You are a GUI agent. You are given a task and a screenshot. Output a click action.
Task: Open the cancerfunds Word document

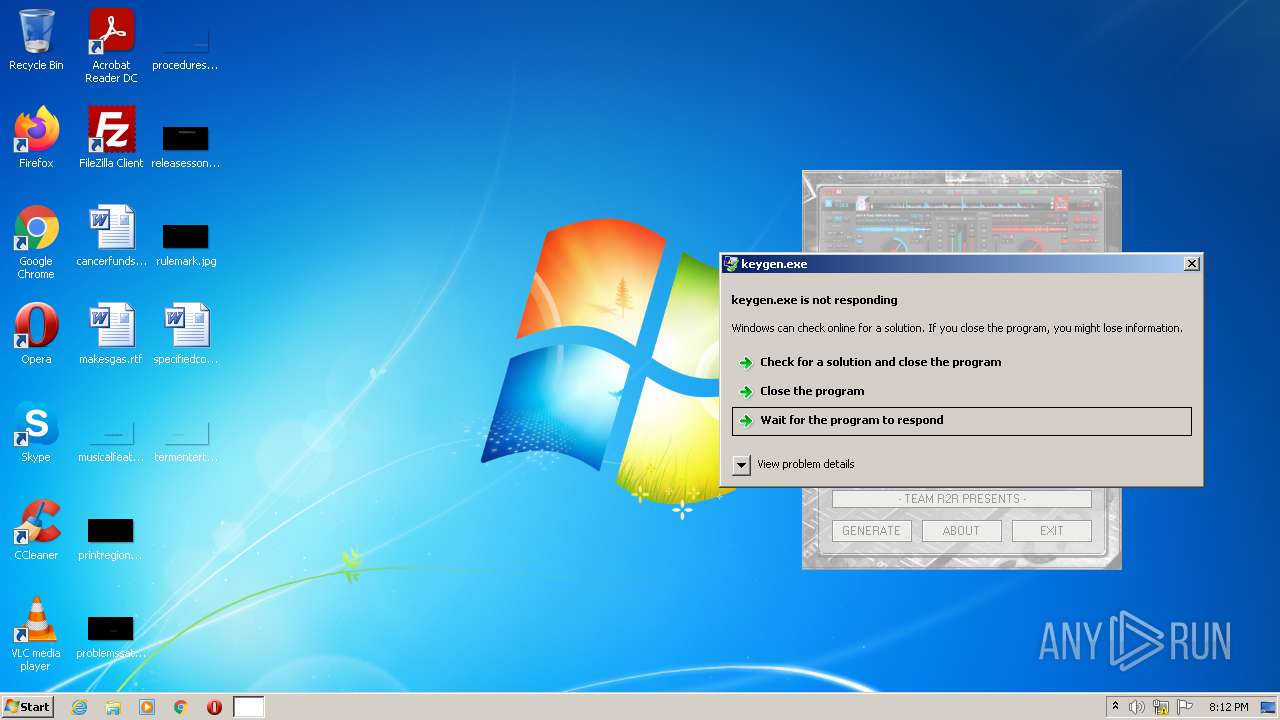[x=111, y=236]
